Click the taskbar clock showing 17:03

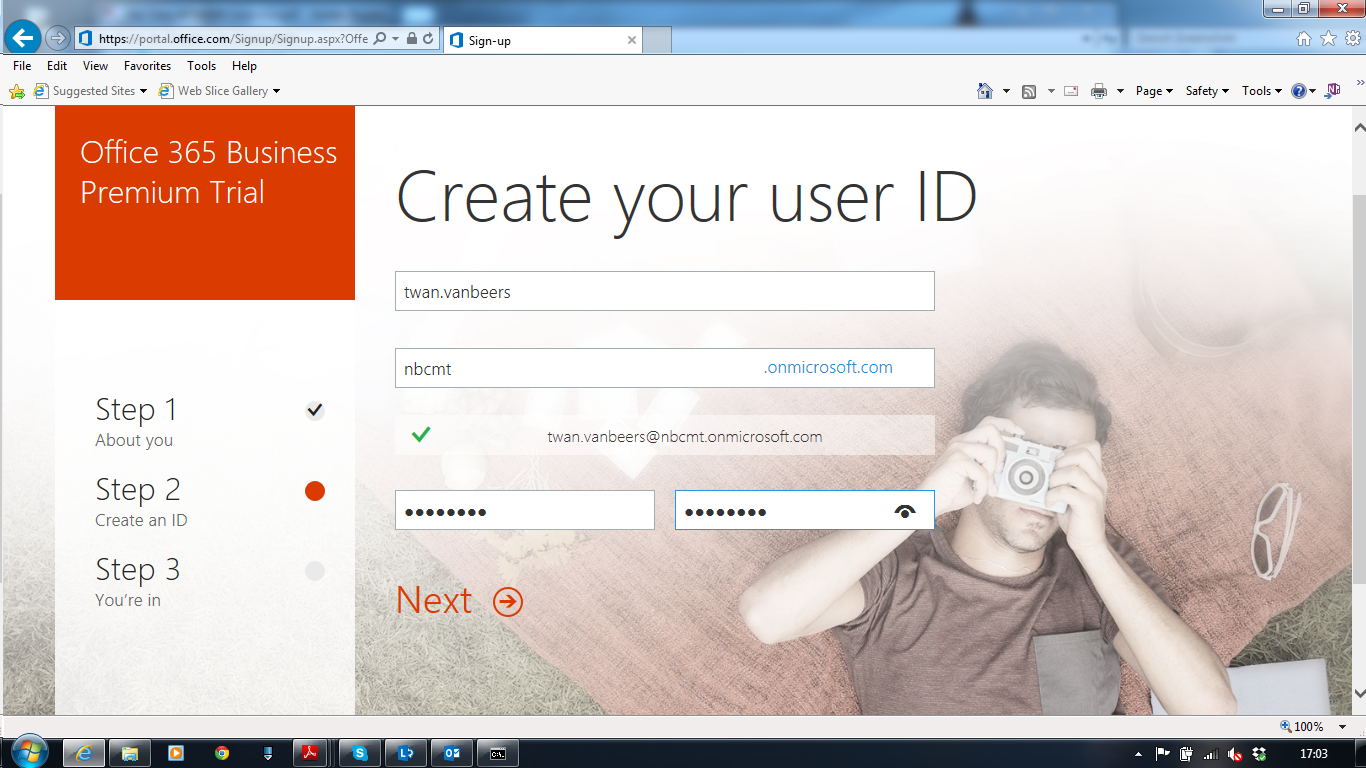tap(1313, 754)
